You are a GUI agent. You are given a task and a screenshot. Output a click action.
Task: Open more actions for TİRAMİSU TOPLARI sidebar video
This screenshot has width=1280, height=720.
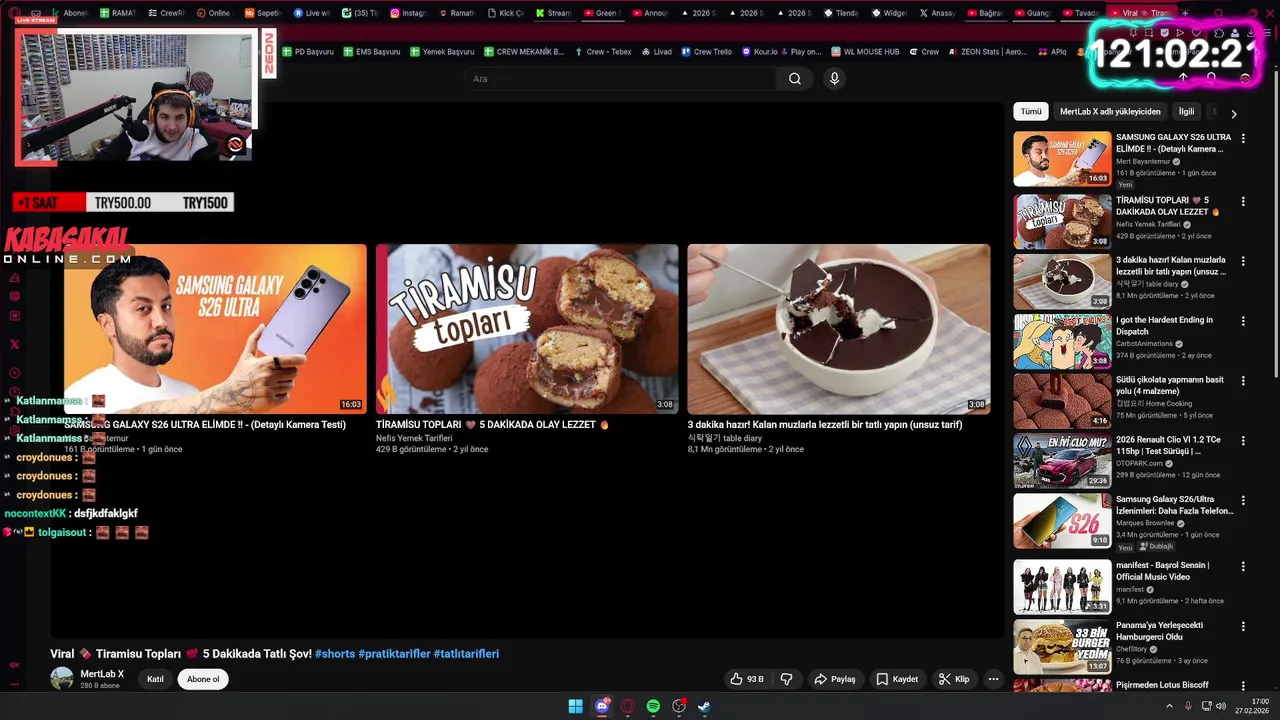[x=1243, y=201]
